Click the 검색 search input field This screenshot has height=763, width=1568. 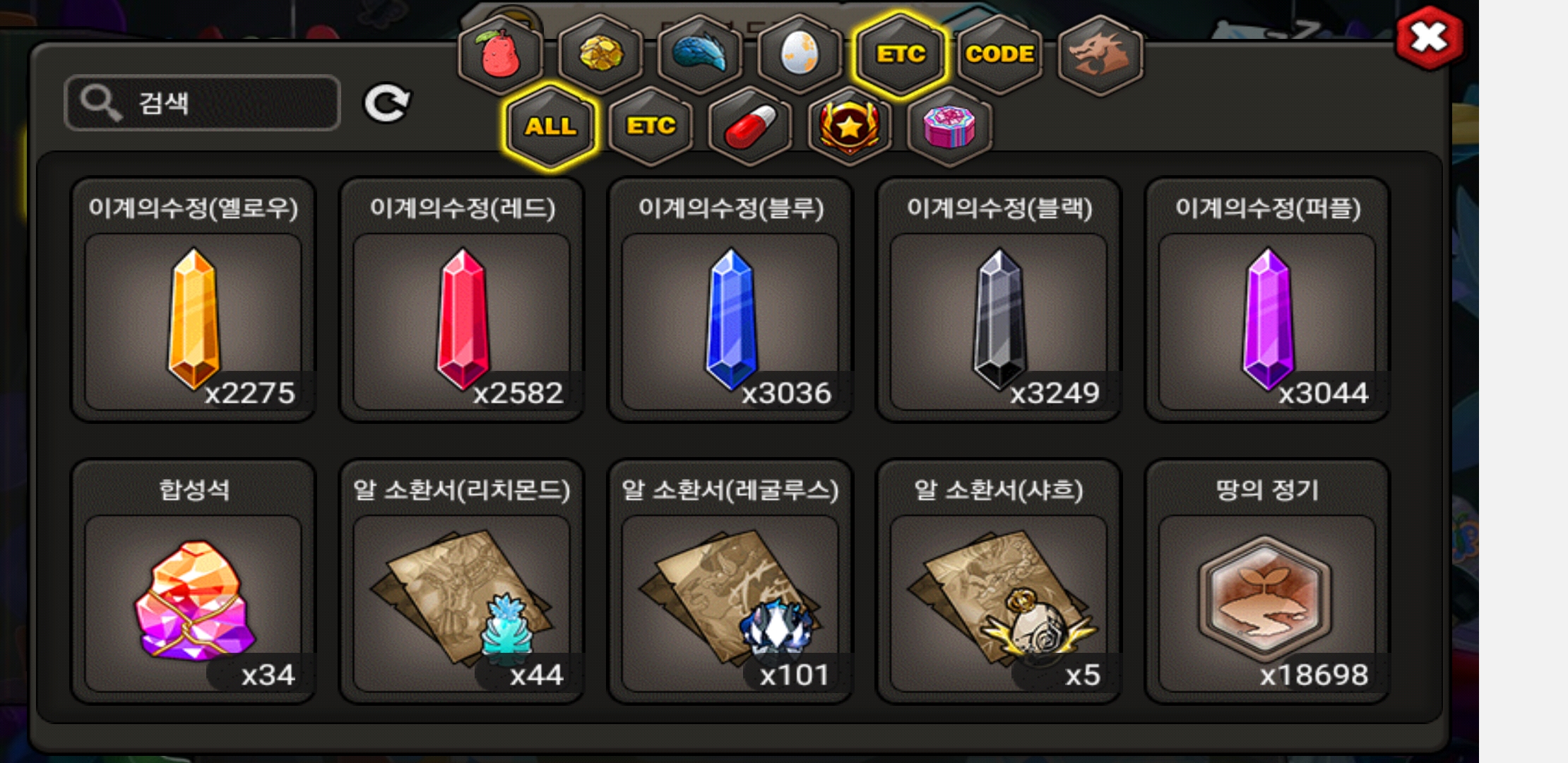(203, 103)
